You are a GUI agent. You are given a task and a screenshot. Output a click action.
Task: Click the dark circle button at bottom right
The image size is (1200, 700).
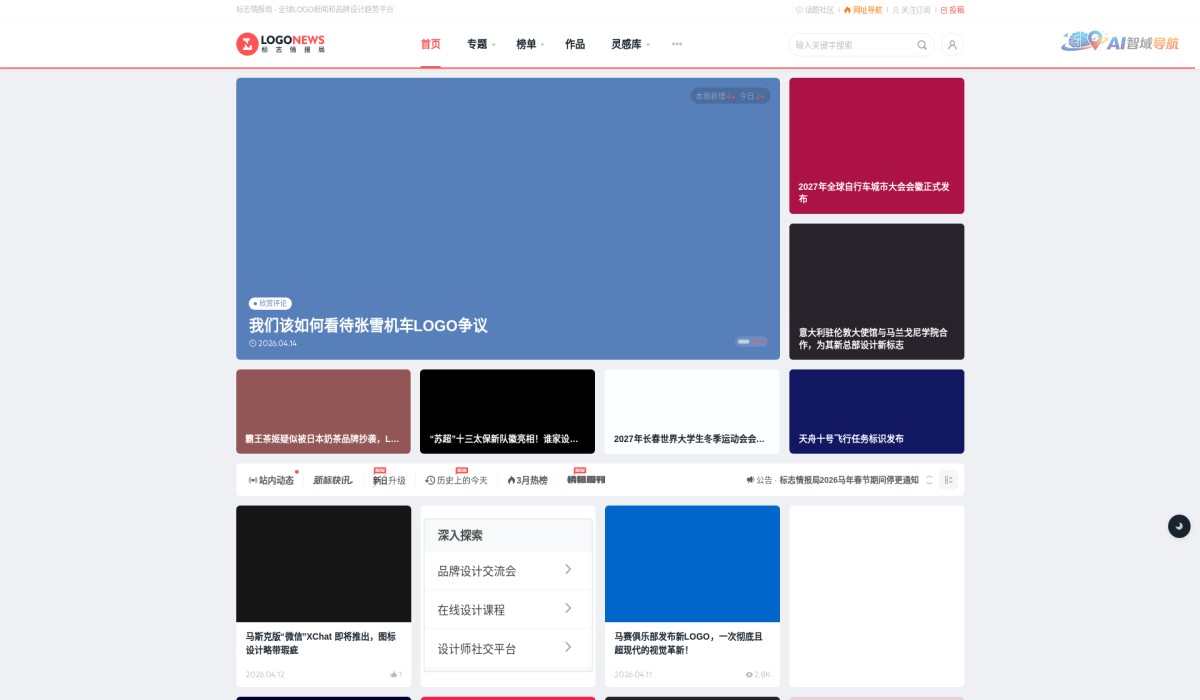click(x=1179, y=526)
